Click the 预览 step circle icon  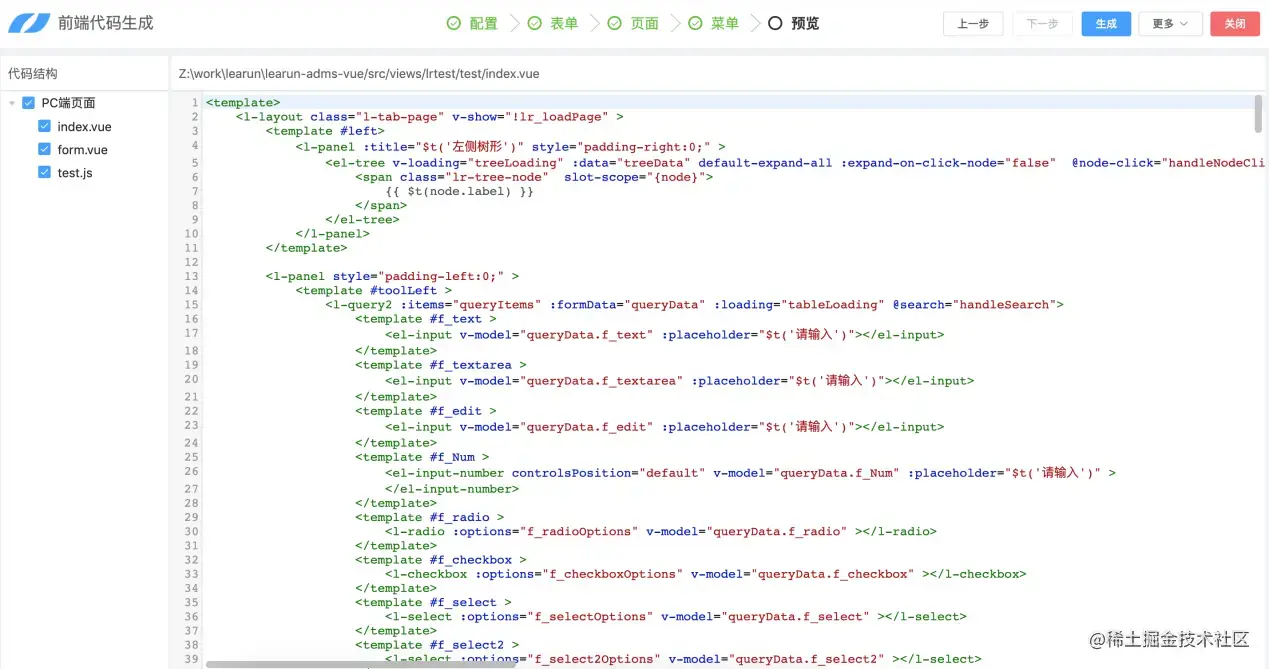pos(775,23)
